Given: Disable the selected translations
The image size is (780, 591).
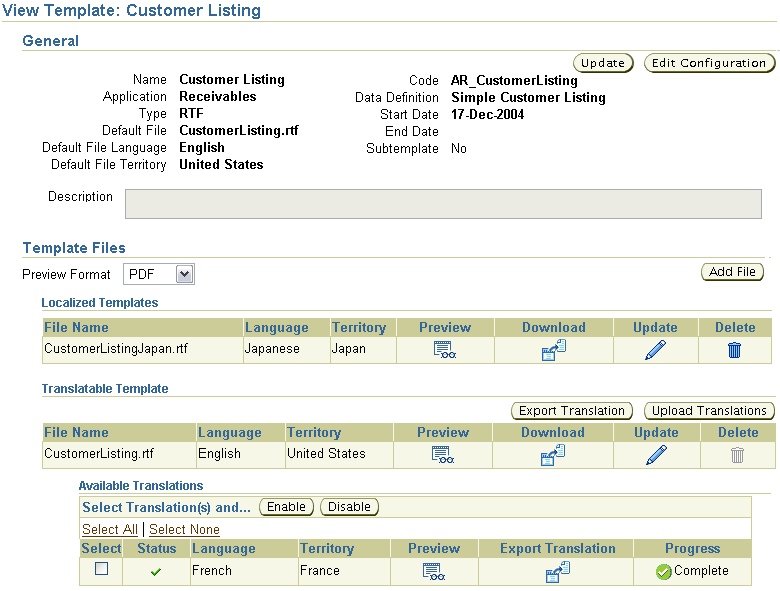Looking at the screenshot, I should [x=349, y=507].
